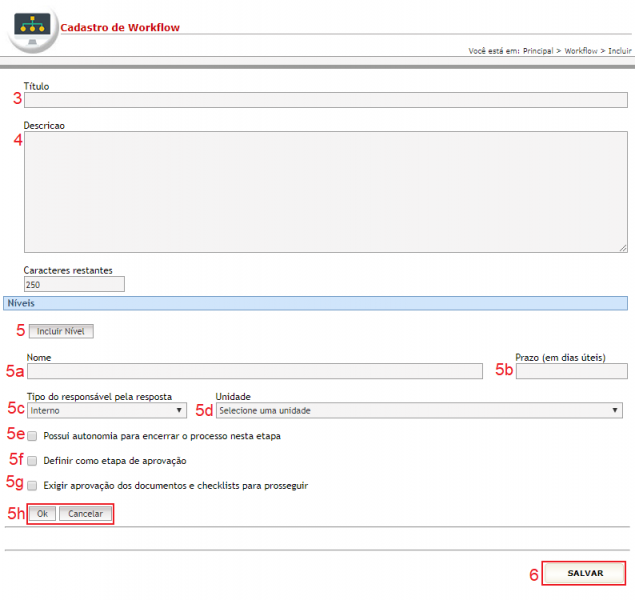Screen dimensions: 635x600
Task: Click the Nome input field
Action: (x=255, y=371)
